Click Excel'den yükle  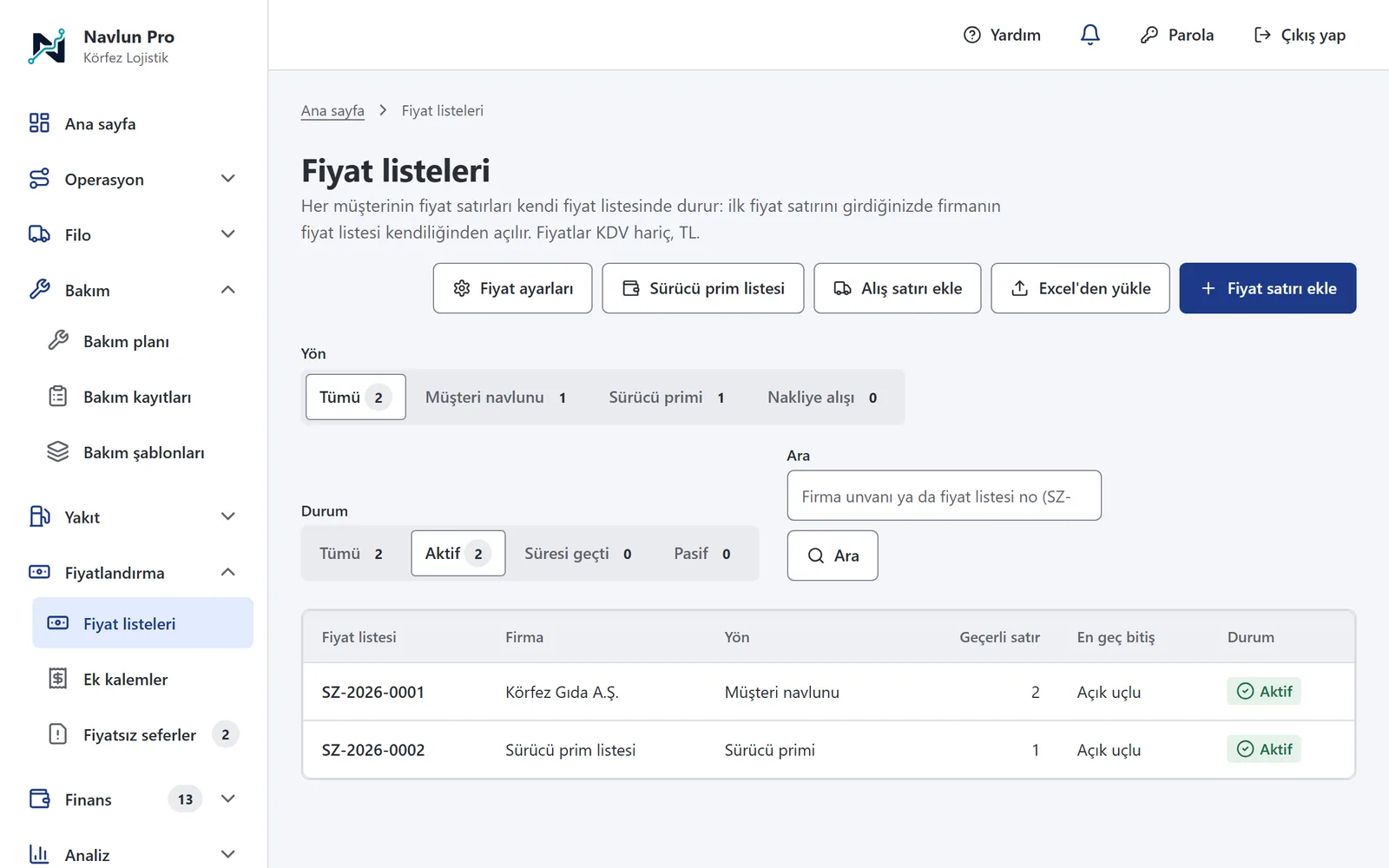[1080, 288]
